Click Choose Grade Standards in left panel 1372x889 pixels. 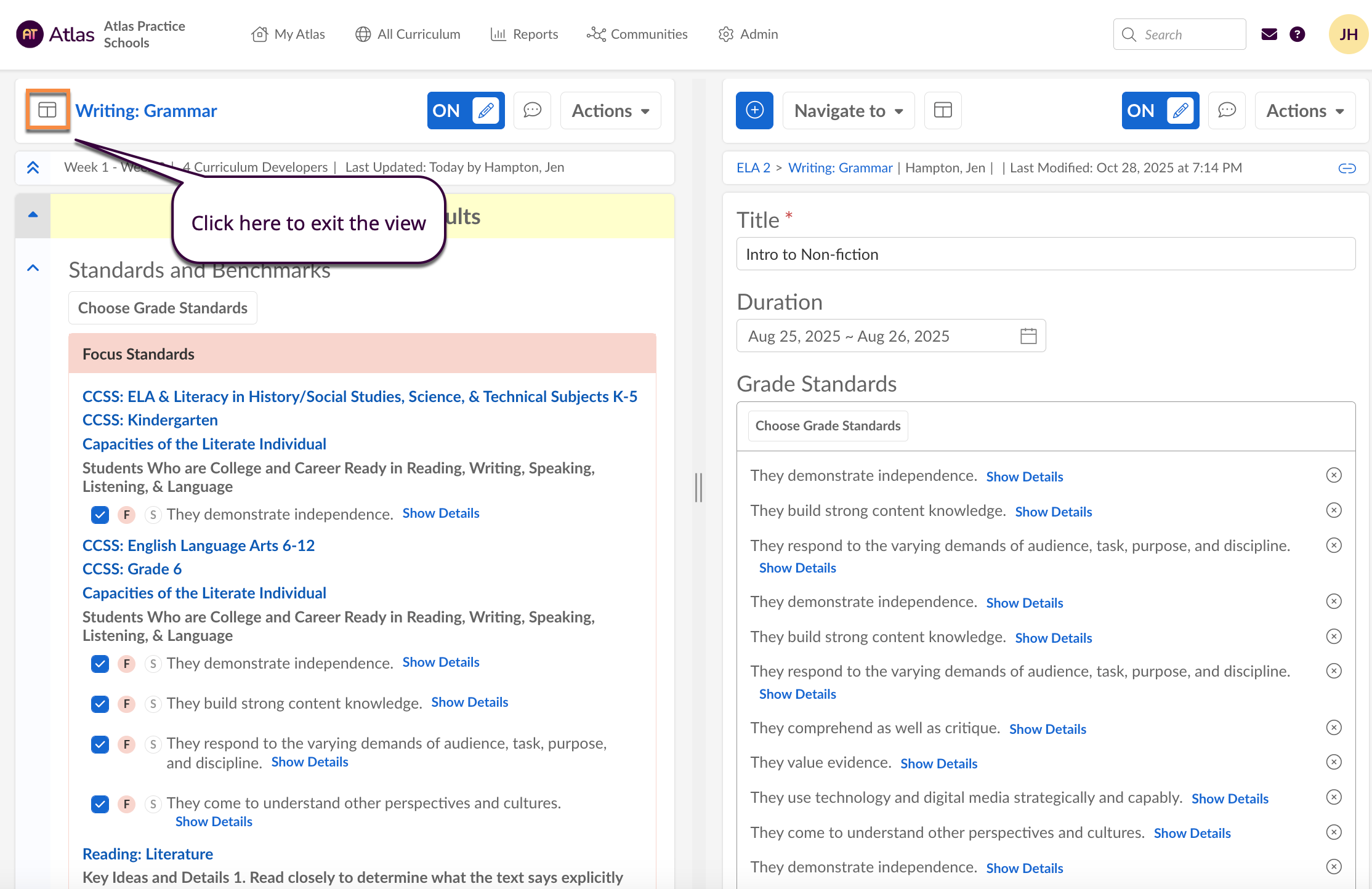click(163, 308)
